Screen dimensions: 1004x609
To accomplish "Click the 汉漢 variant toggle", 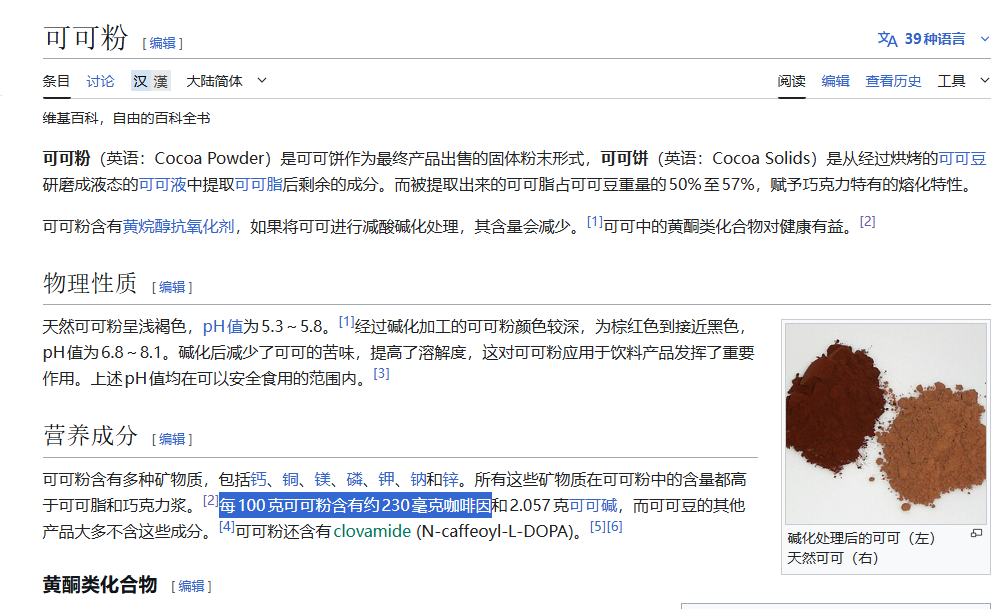I will click(150, 81).
